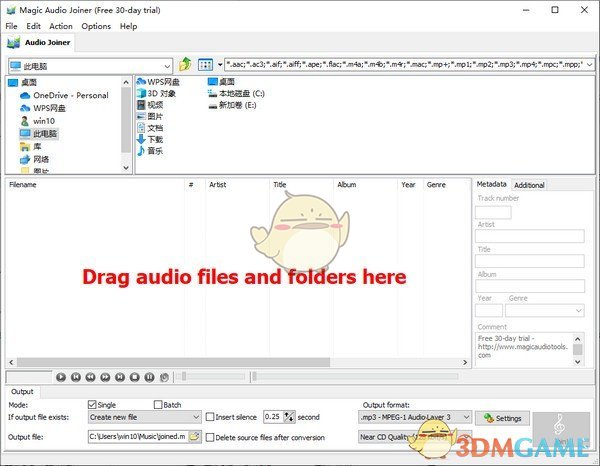Open the Output format dropdown

tap(415, 417)
